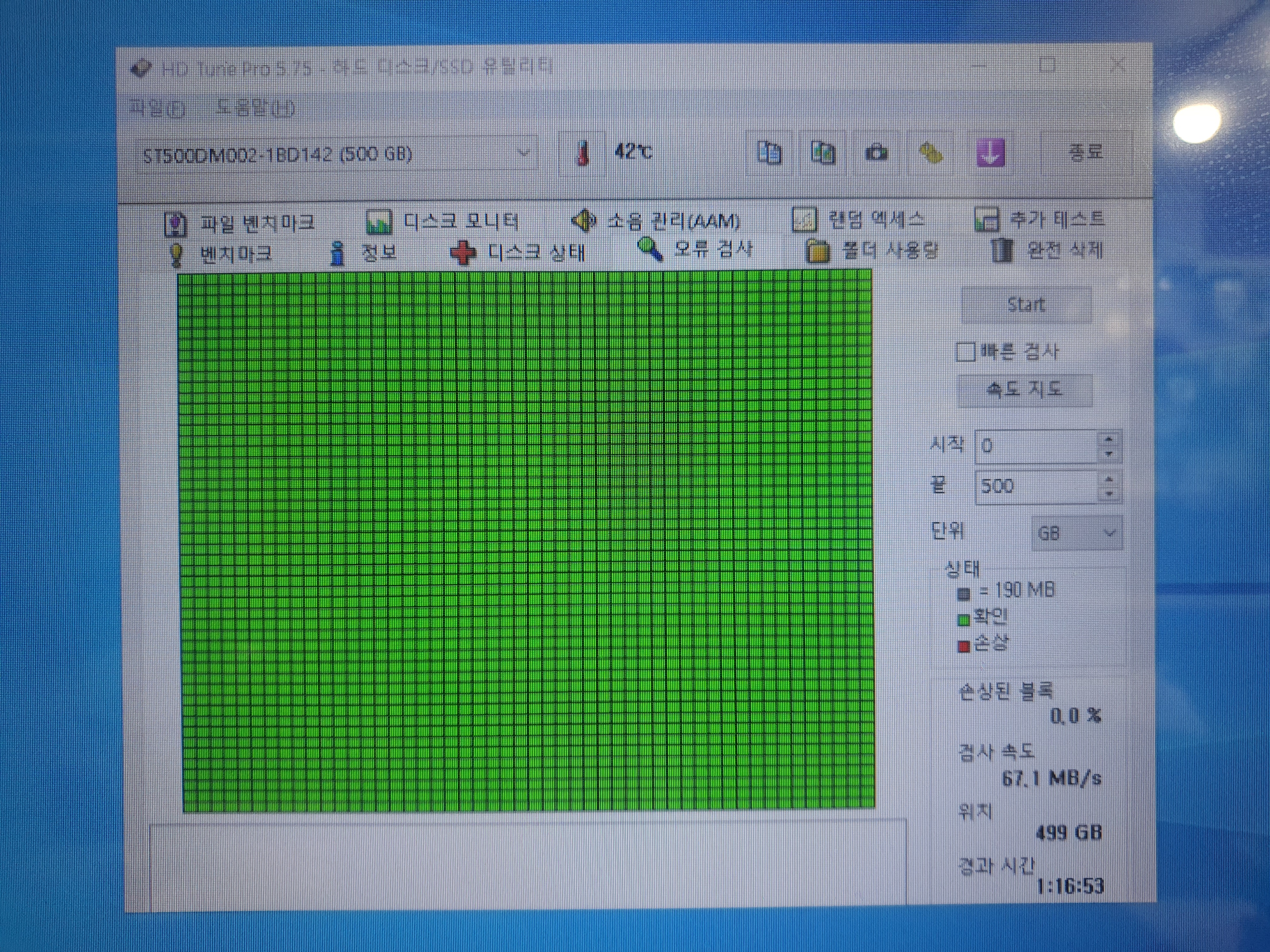Screen dimensions: 1270x952
Task: Click the 42°C temperature reading
Action: point(633,152)
